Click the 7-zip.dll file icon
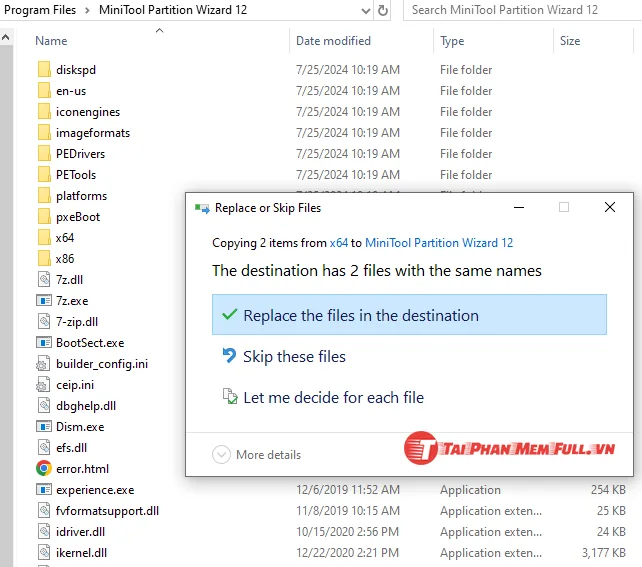642x567 pixels. 44,321
